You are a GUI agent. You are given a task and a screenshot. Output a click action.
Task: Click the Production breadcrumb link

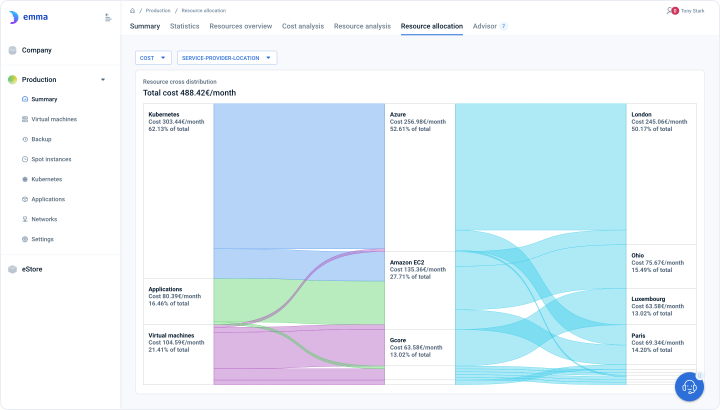[158, 11]
